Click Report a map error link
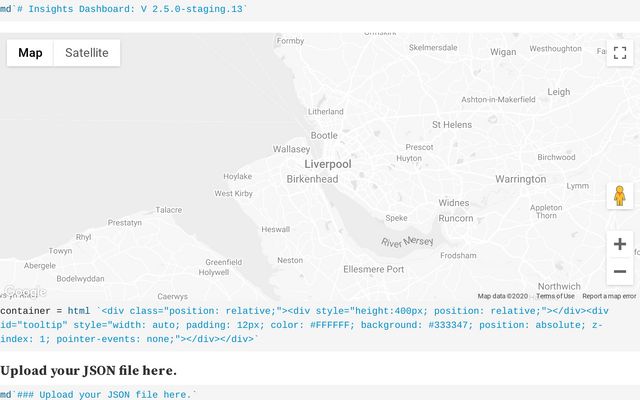 point(609,296)
